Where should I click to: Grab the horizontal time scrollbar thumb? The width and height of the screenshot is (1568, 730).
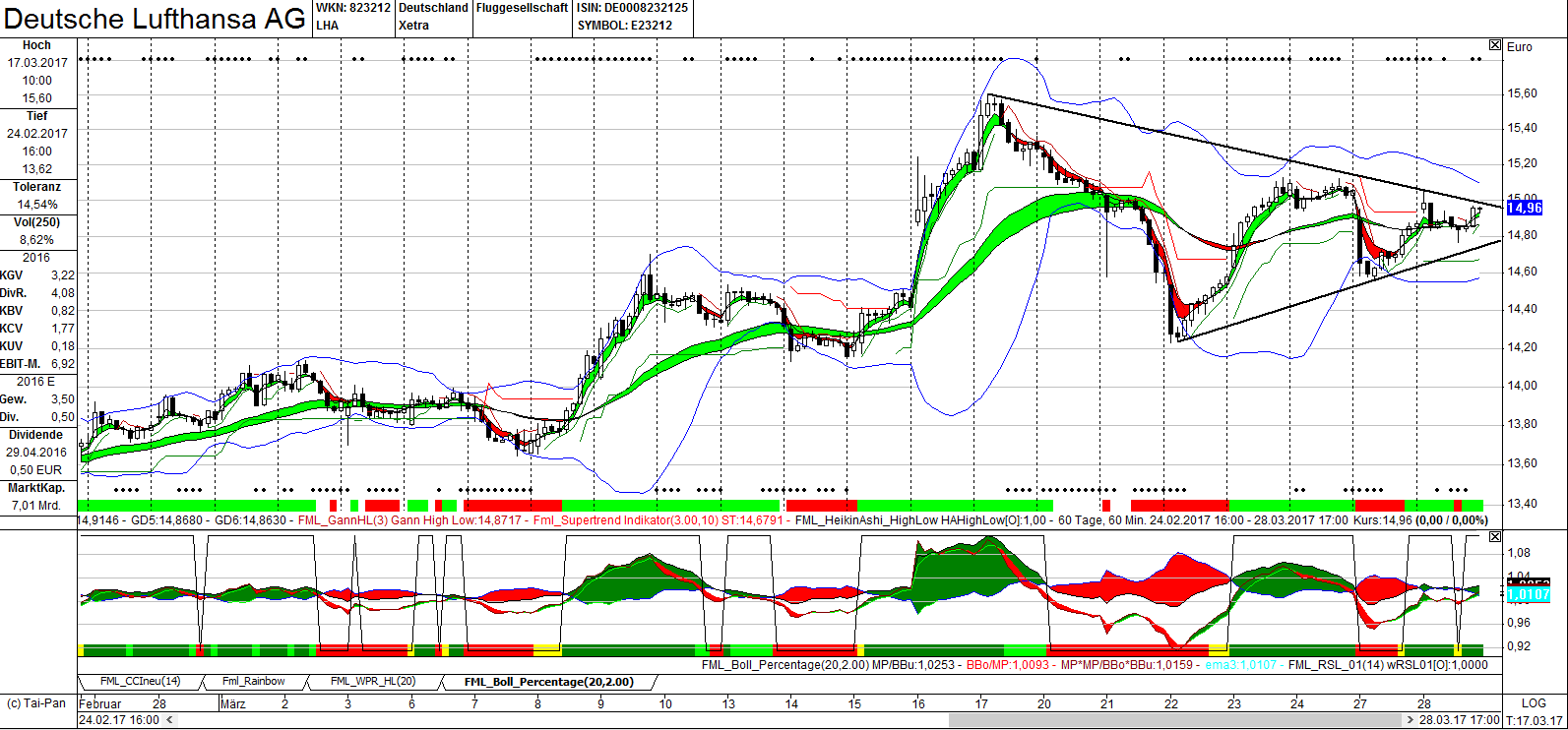(1174, 720)
